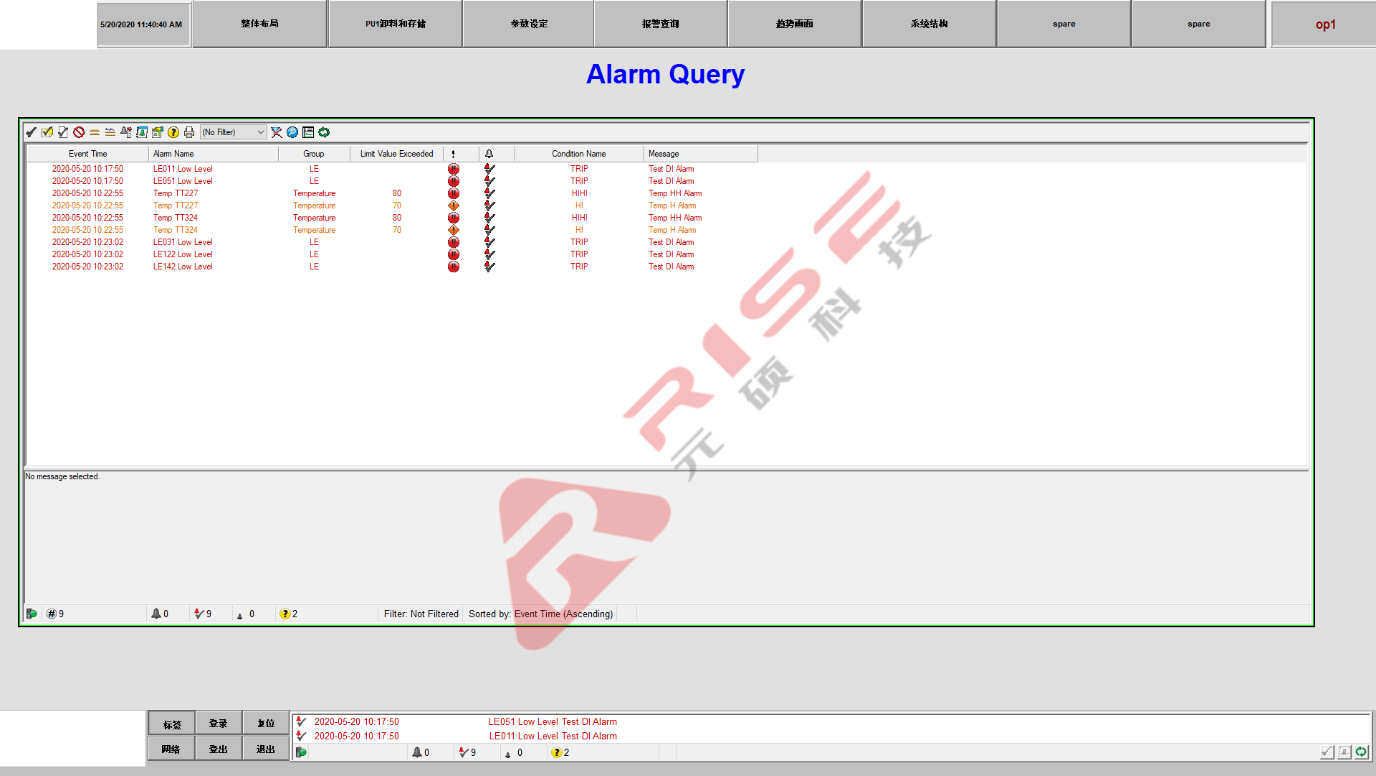Click the black list view toolbar icon
The height and width of the screenshot is (776, 1376).
pyautogui.click(x=308, y=132)
